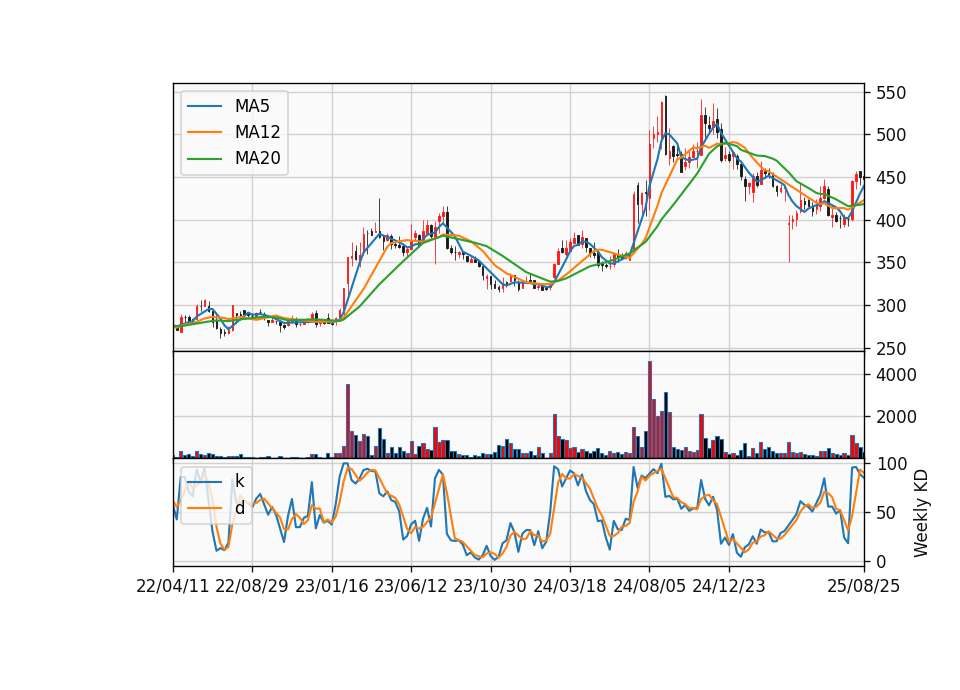Click the 250 price axis tick

click(x=891, y=348)
